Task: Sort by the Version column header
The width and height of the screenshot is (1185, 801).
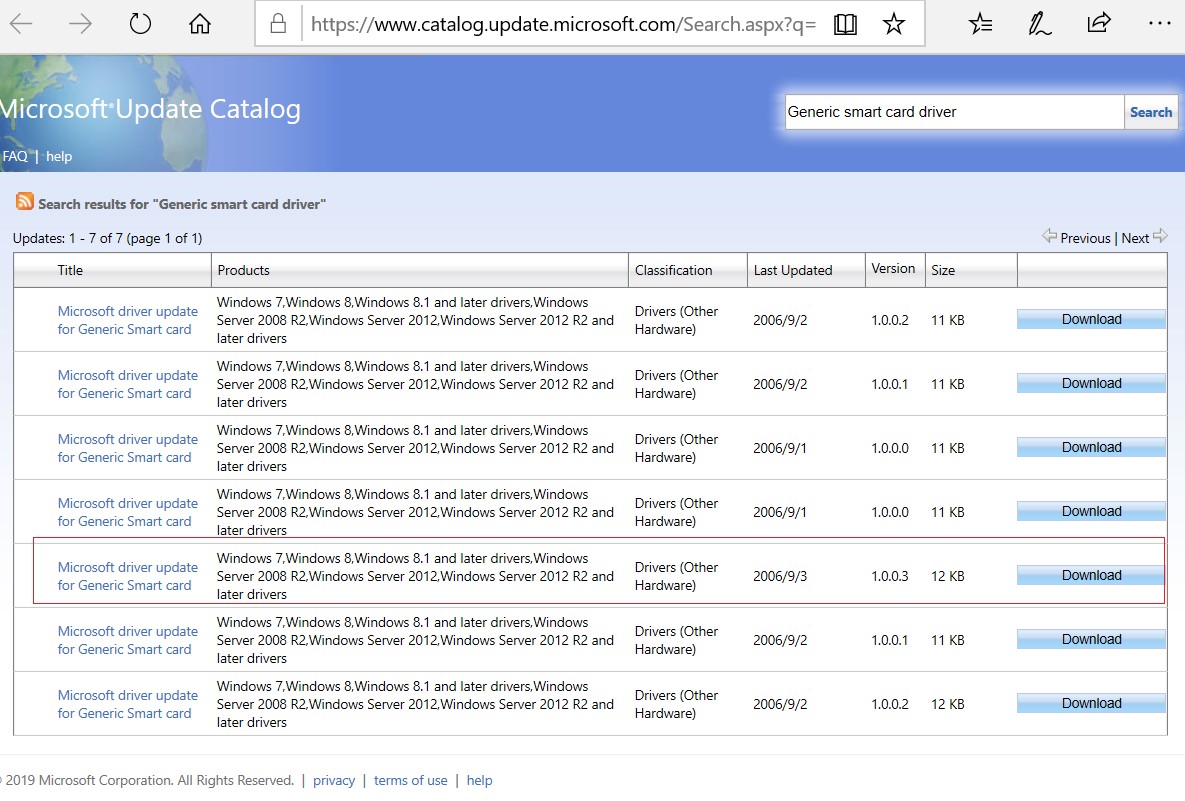Action: tap(893, 268)
